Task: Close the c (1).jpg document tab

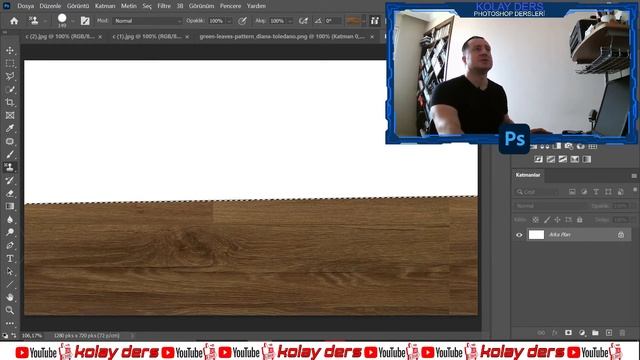Action: tap(187, 37)
